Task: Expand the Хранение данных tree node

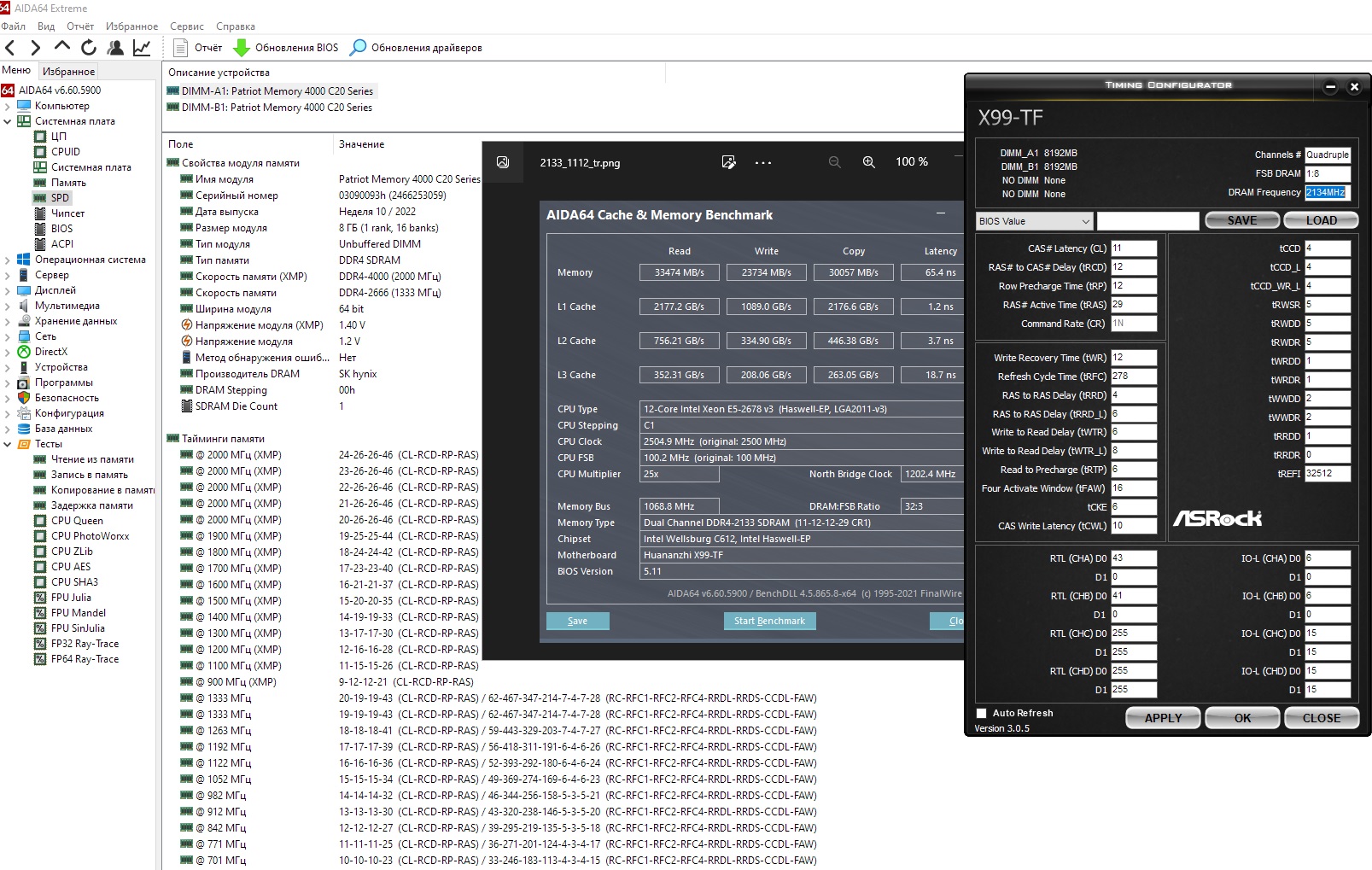Action: [8, 322]
